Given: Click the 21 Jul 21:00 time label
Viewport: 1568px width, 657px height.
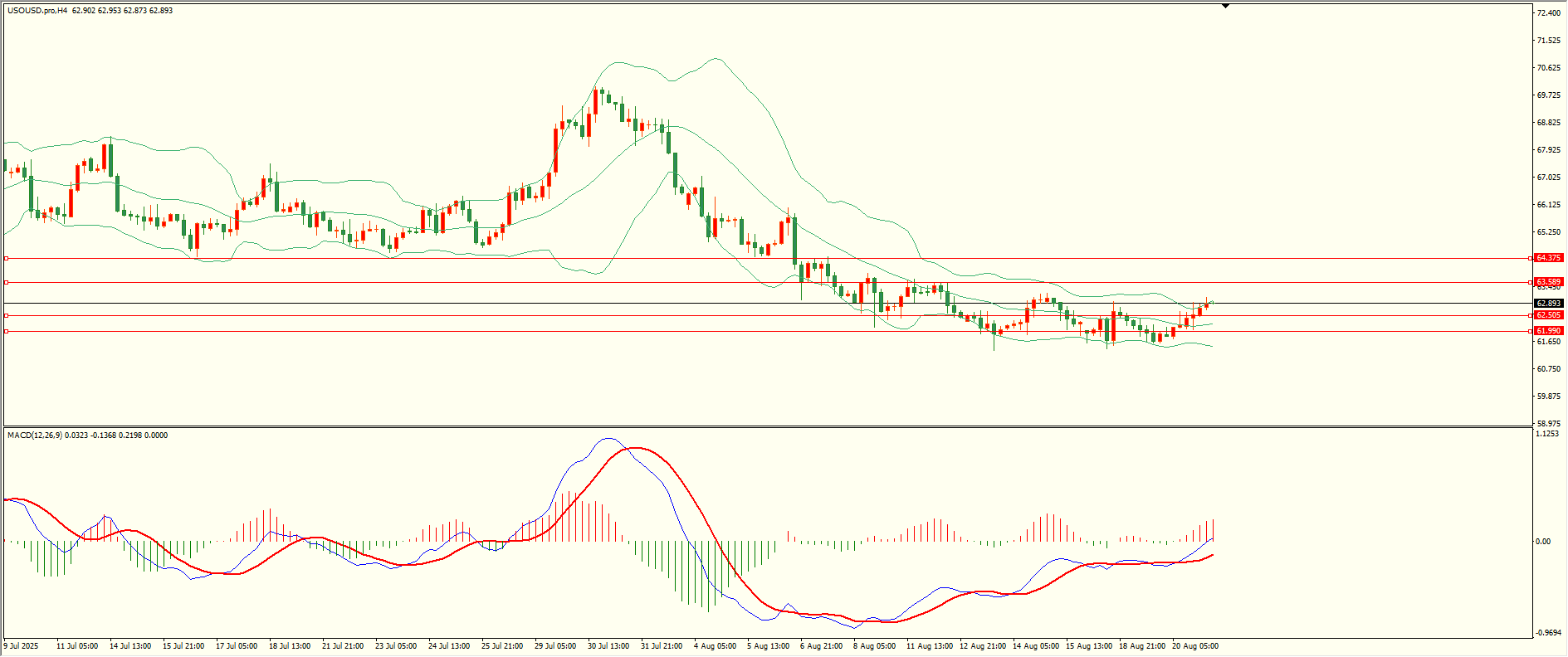Looking at the screenshot, I should (x=343, y=646).
